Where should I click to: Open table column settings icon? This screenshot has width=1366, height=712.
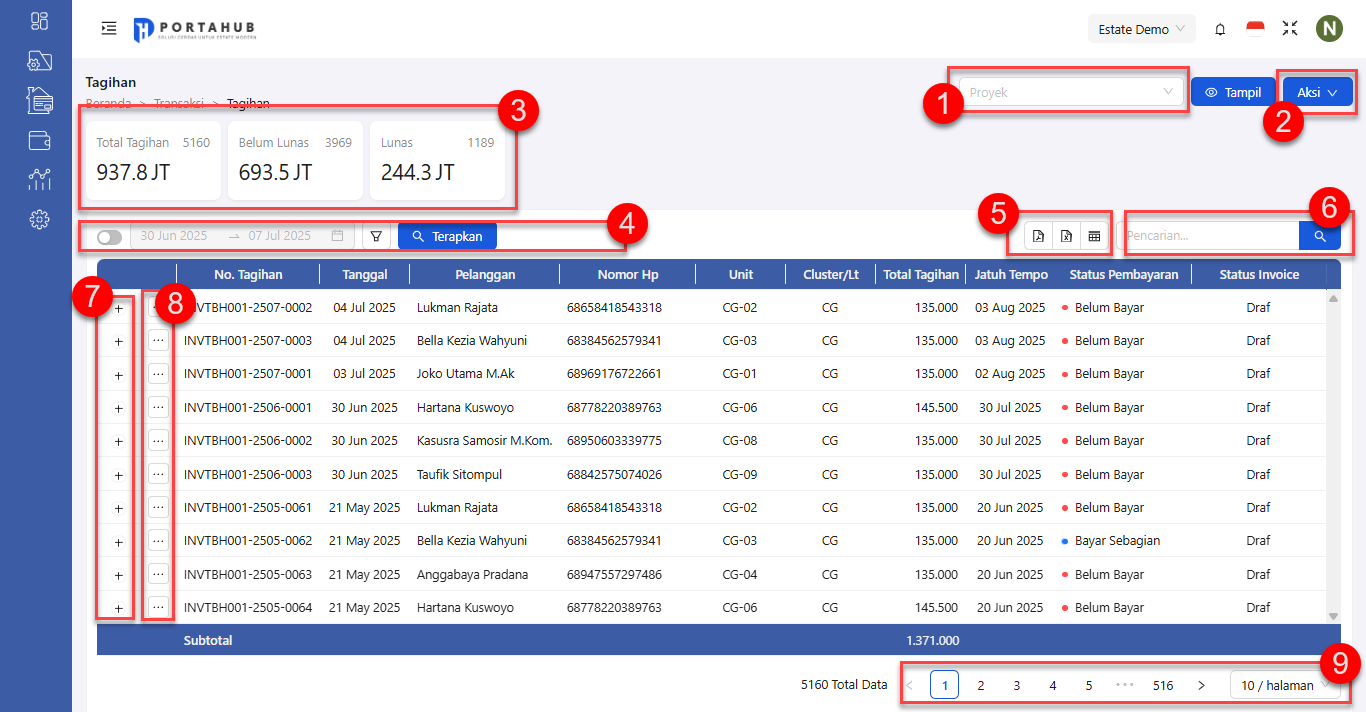tap(1094, 236)
